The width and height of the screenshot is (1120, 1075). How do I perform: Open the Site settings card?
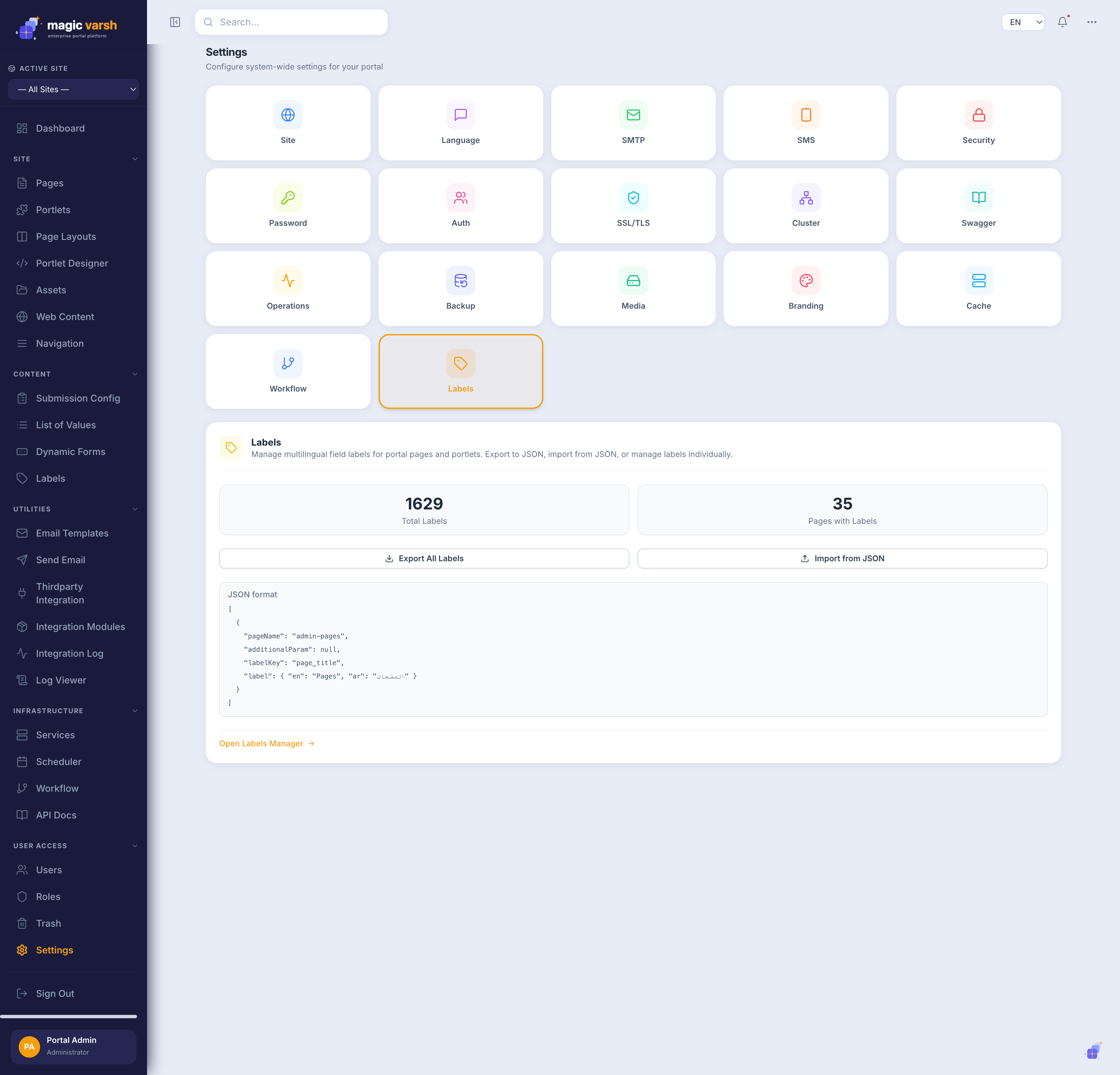click(288, 123)
